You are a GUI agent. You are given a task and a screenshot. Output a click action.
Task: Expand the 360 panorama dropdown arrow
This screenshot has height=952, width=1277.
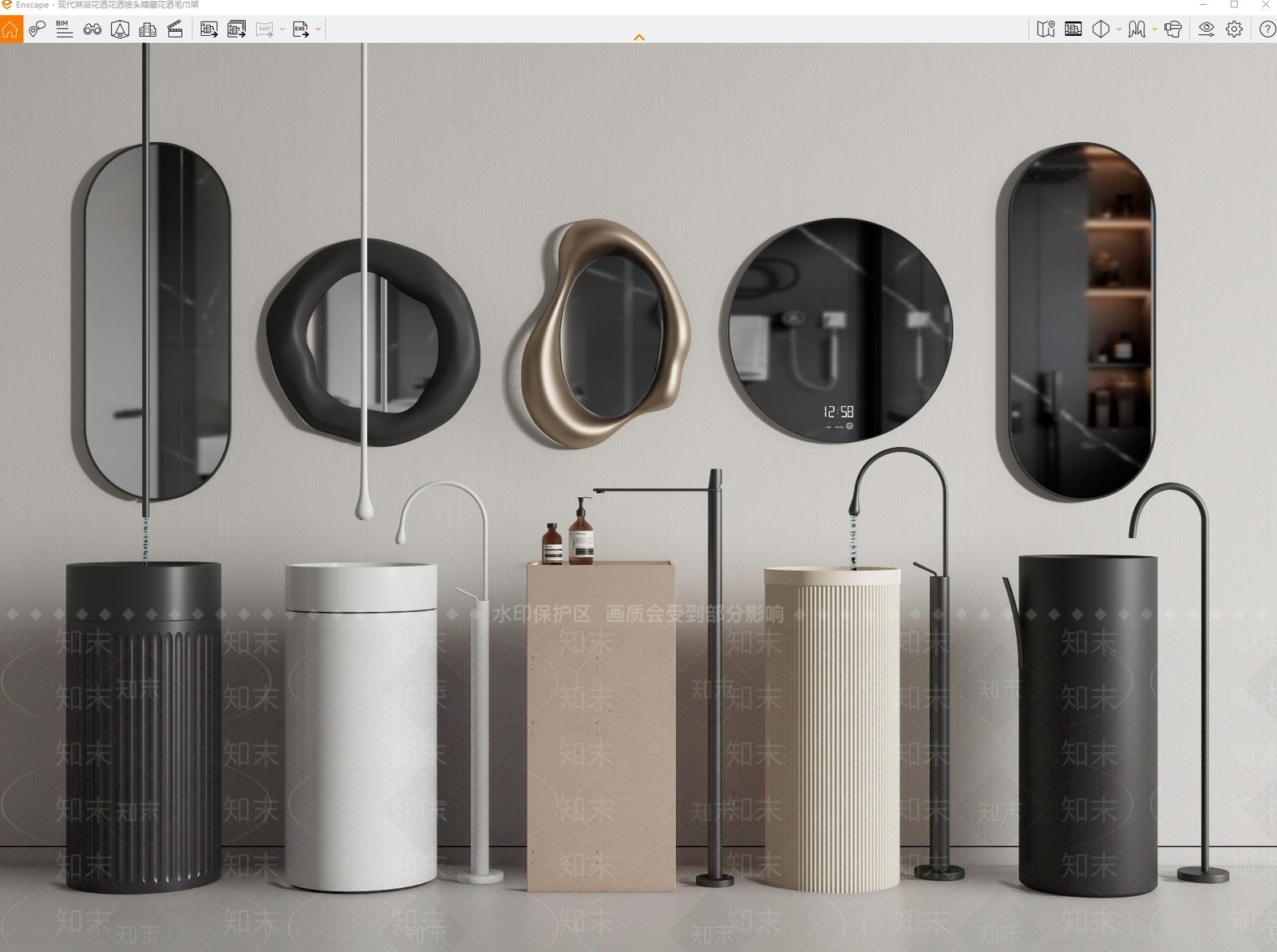283,30
